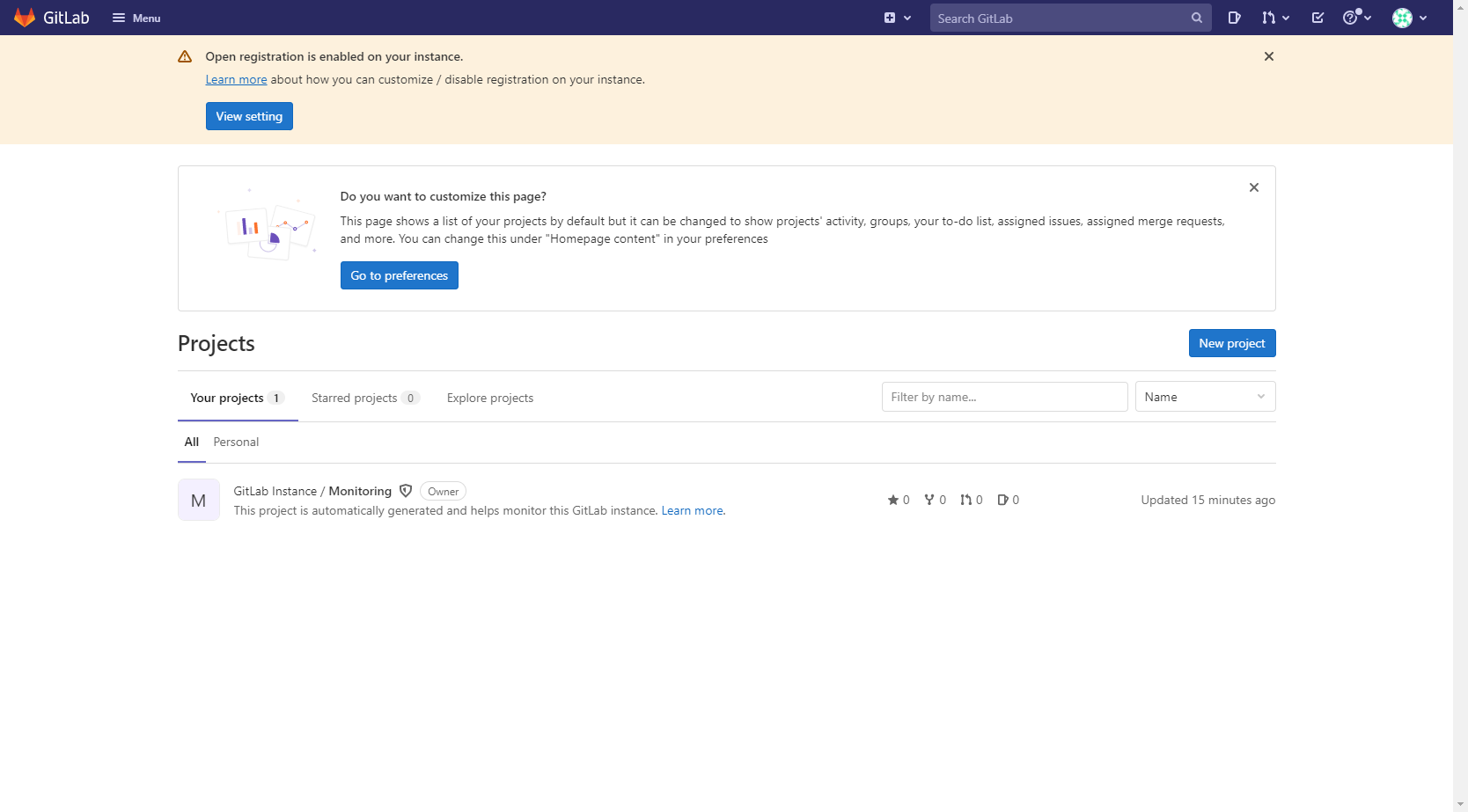
Task: Select the Personal filter tab
Action: tap(235, 442)
